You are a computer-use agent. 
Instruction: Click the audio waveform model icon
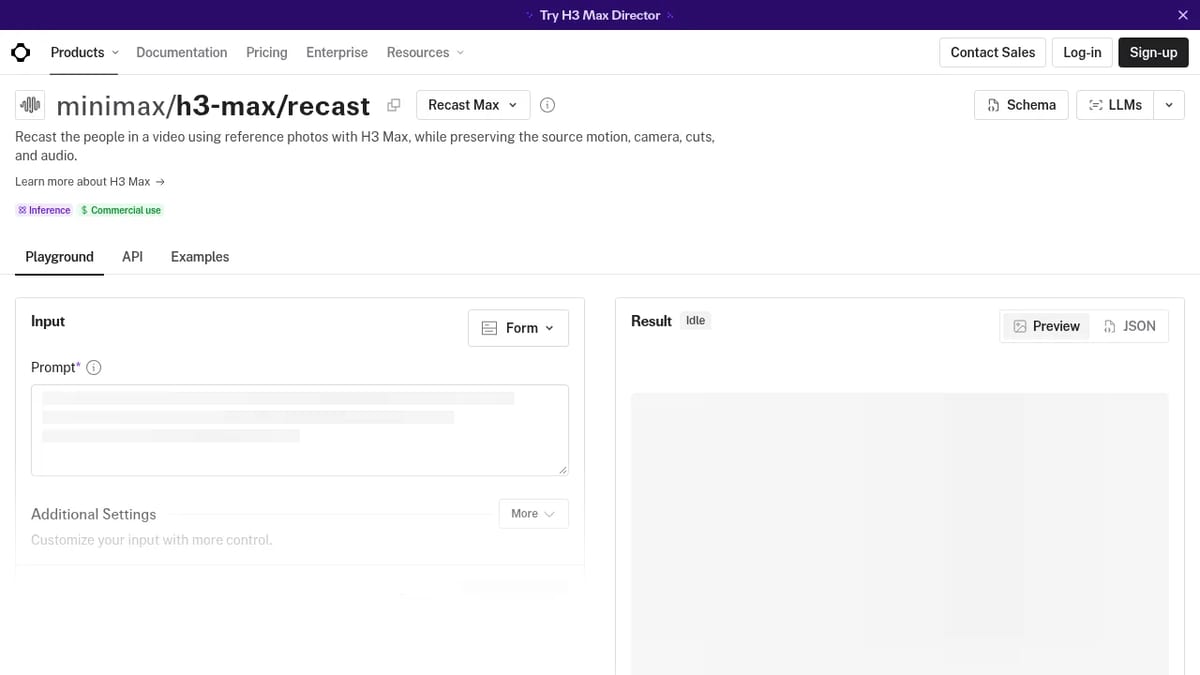click(x=30, y=105)
